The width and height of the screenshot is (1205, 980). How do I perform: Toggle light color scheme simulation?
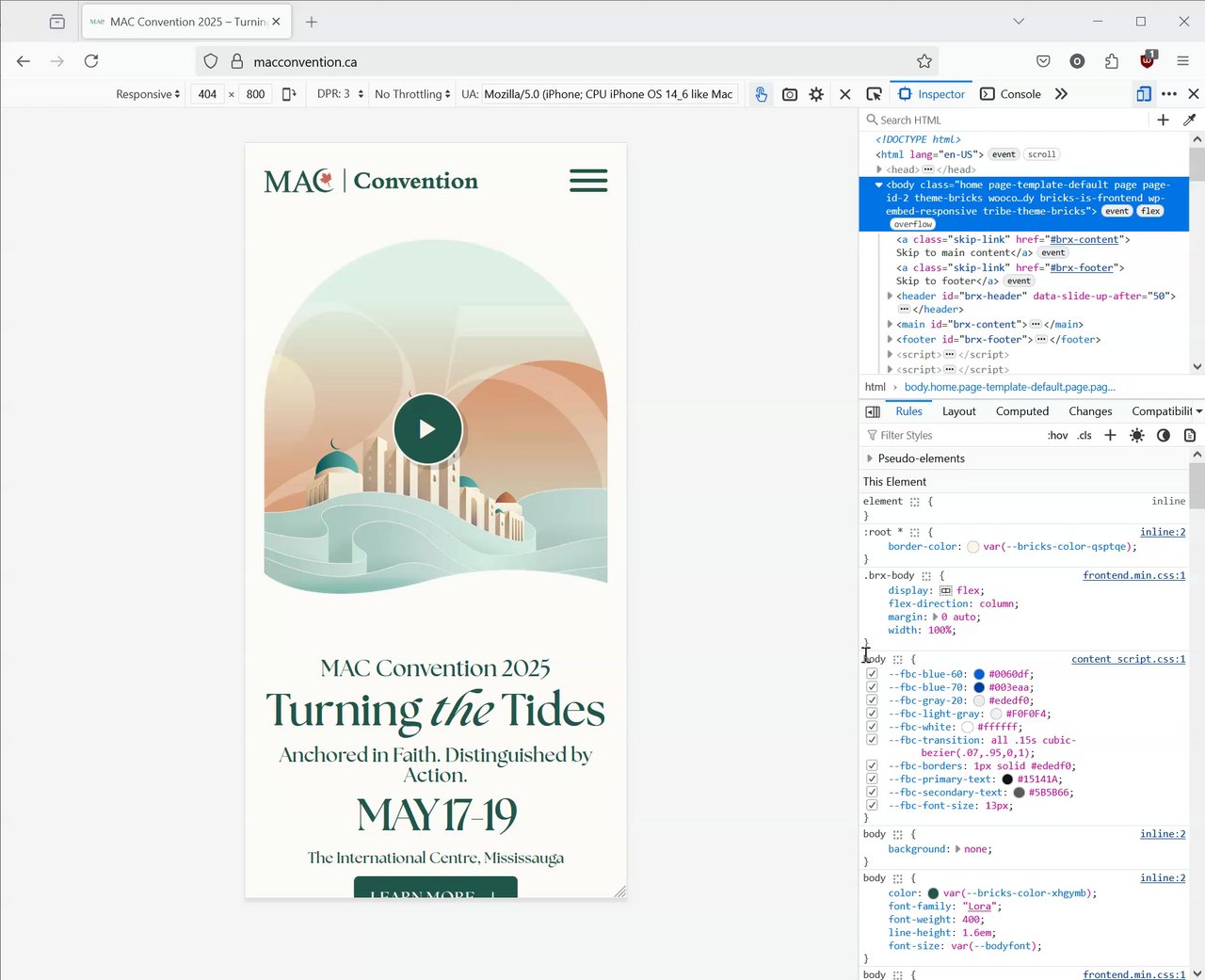(1137, 435)
